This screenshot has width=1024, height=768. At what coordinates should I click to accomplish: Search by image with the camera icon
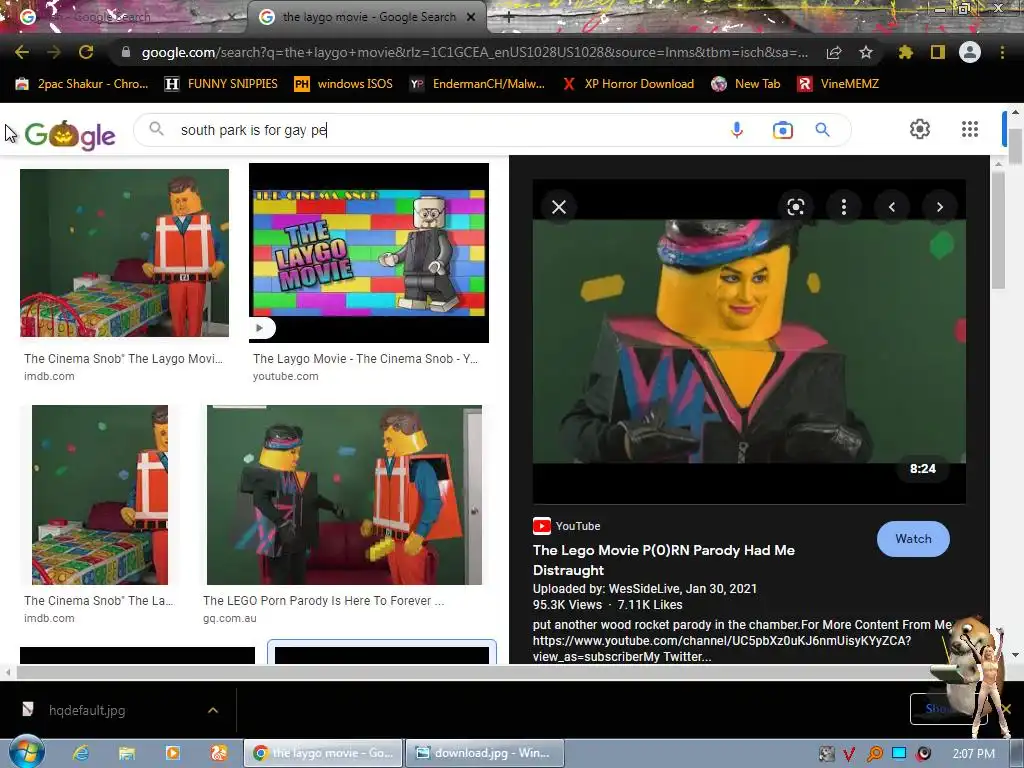782,130
